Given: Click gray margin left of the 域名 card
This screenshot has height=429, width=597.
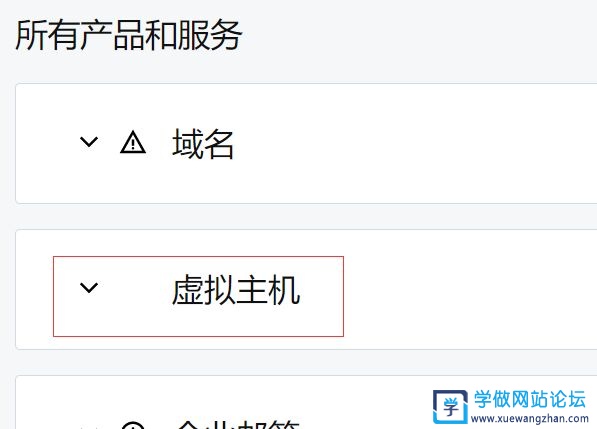Looking at the screenshot, I should (7, 144).
